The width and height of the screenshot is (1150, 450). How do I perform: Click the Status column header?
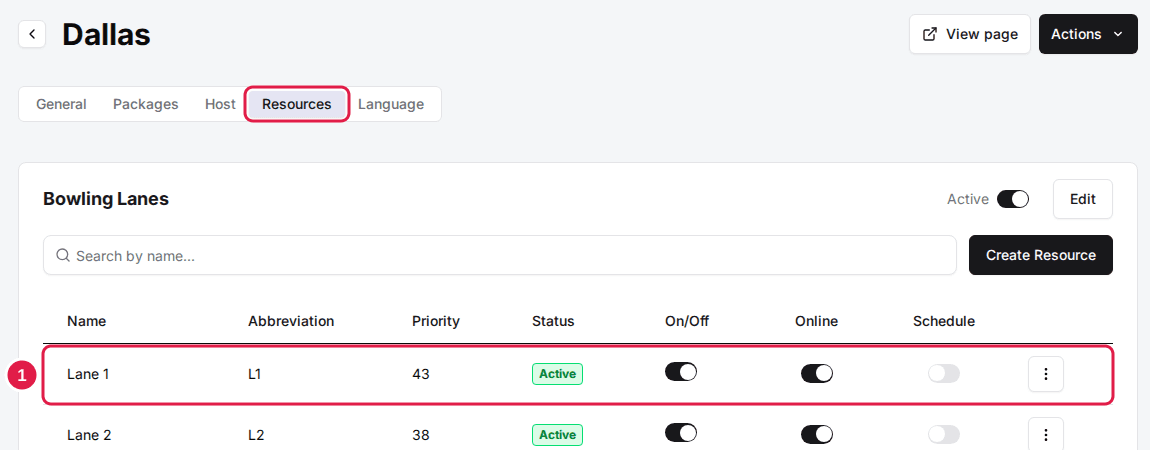click(553, 321)
